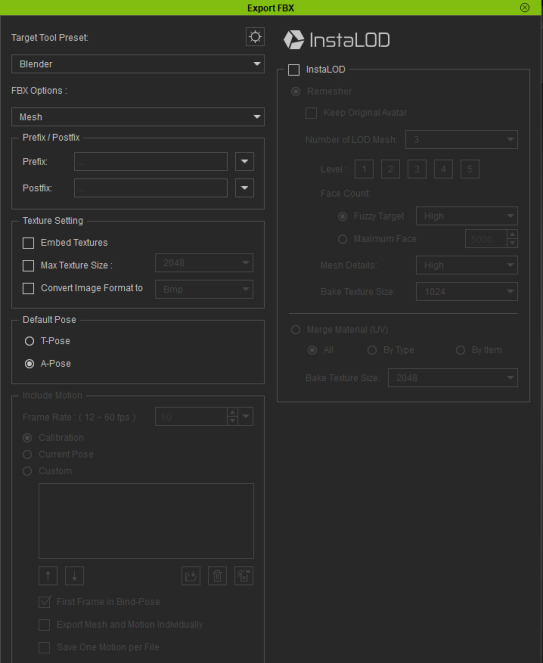Open Bake Texture Size 1024 dropdown

(x=467, y=292)
